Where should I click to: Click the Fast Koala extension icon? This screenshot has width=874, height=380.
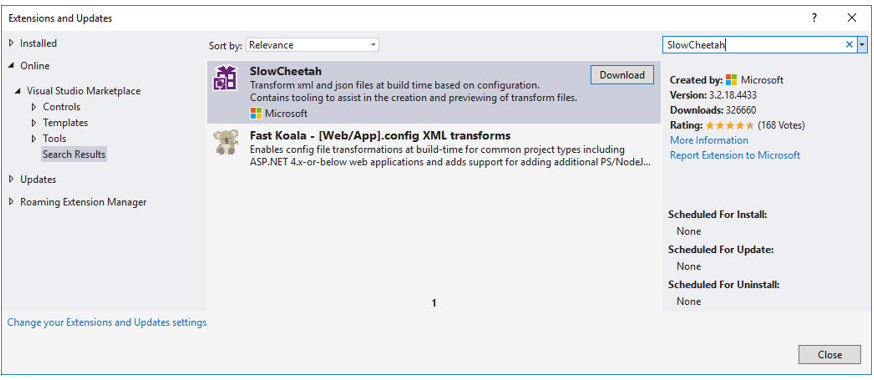coord(225,142)
